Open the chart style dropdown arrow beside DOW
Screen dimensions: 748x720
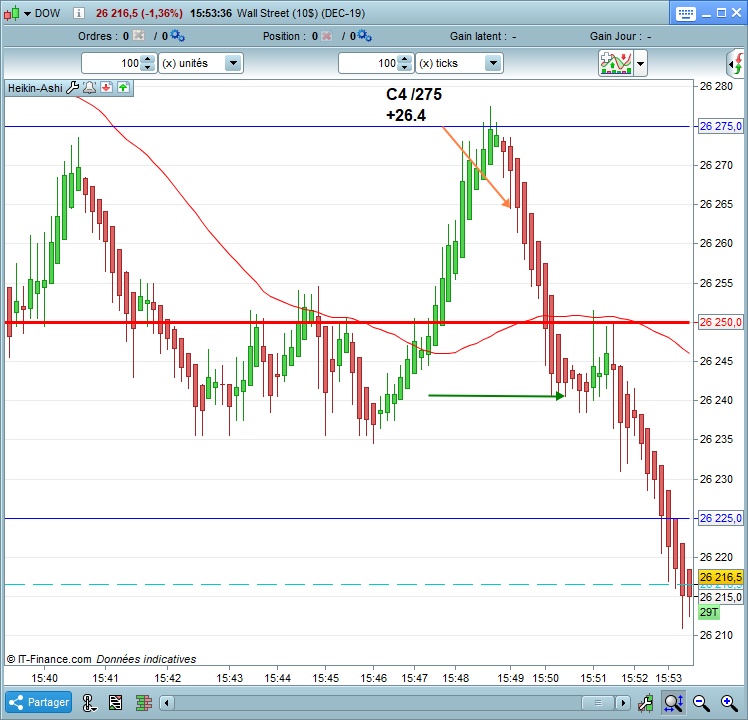coord(27,14)
